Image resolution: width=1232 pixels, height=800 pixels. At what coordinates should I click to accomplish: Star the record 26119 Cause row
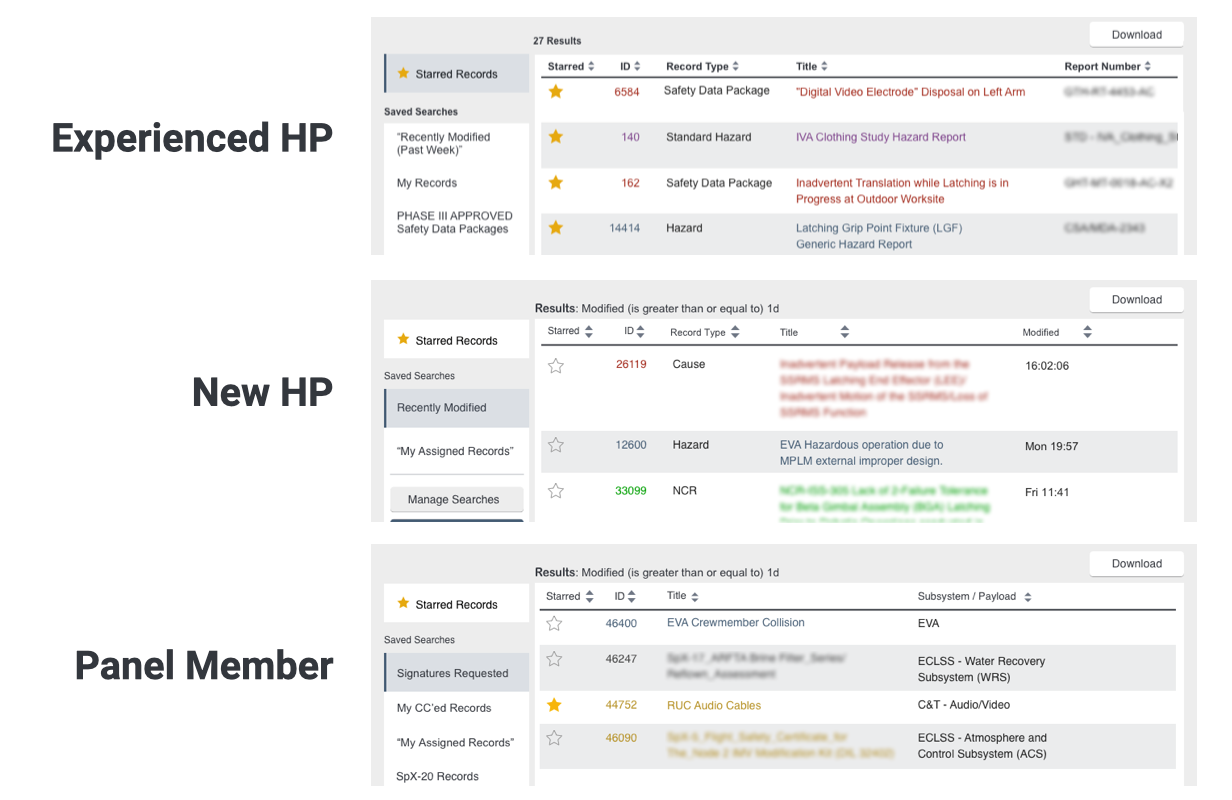556,366
